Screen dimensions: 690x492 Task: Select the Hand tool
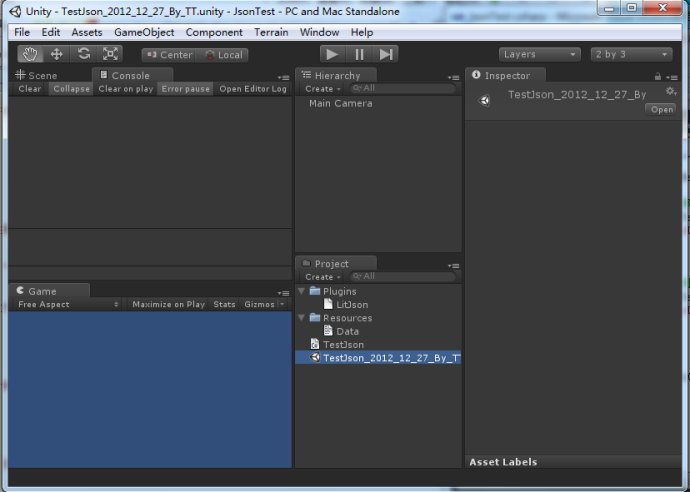(x=30, y=54)
